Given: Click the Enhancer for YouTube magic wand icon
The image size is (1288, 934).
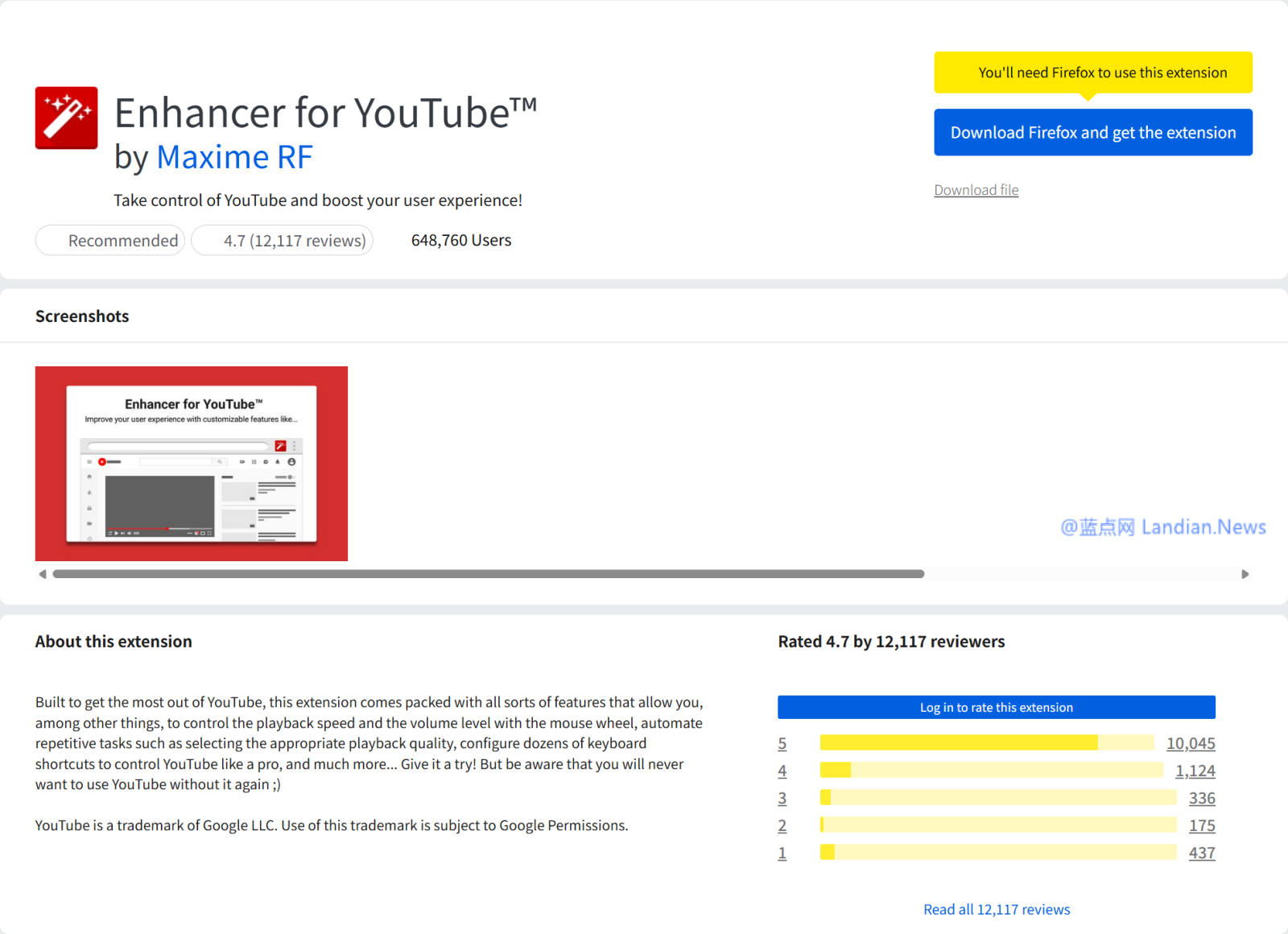Looking at the screenshot, I should point(66,118).
